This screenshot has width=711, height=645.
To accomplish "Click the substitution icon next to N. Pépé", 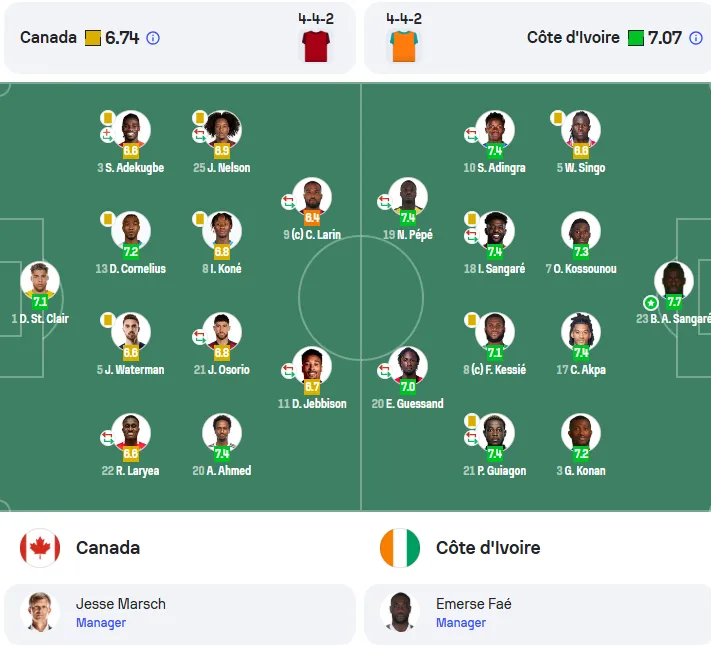I will coord(384,202).
